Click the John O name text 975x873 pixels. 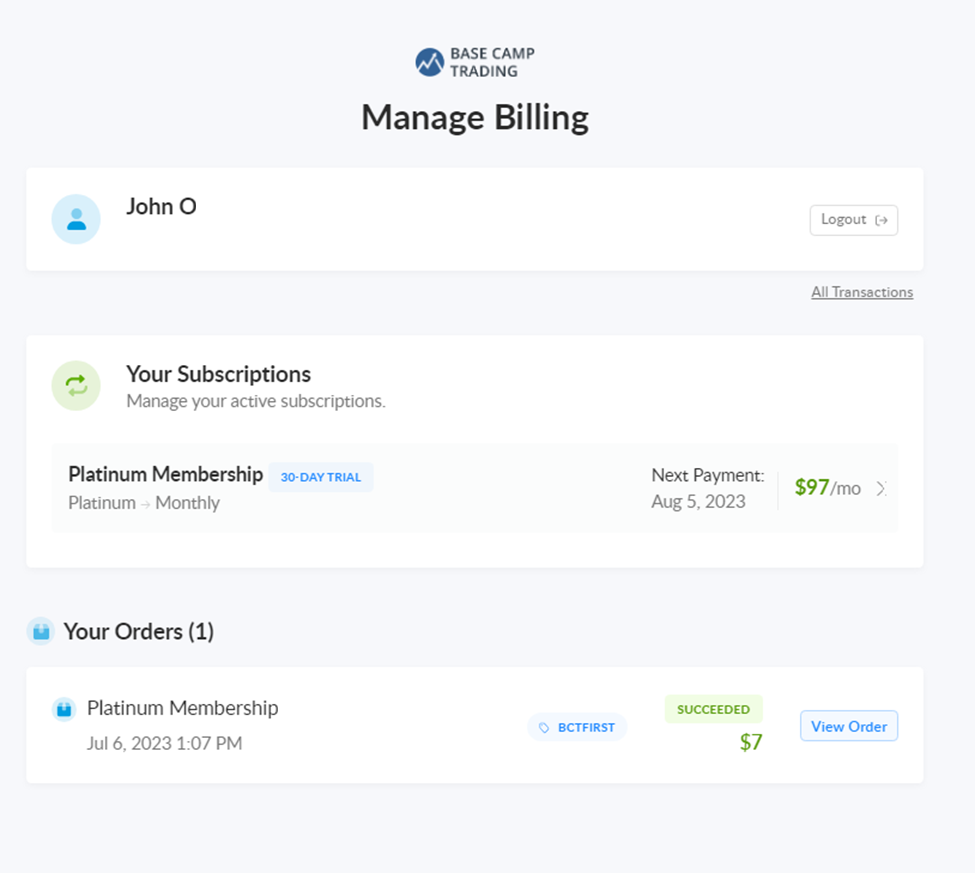point(161,206)
